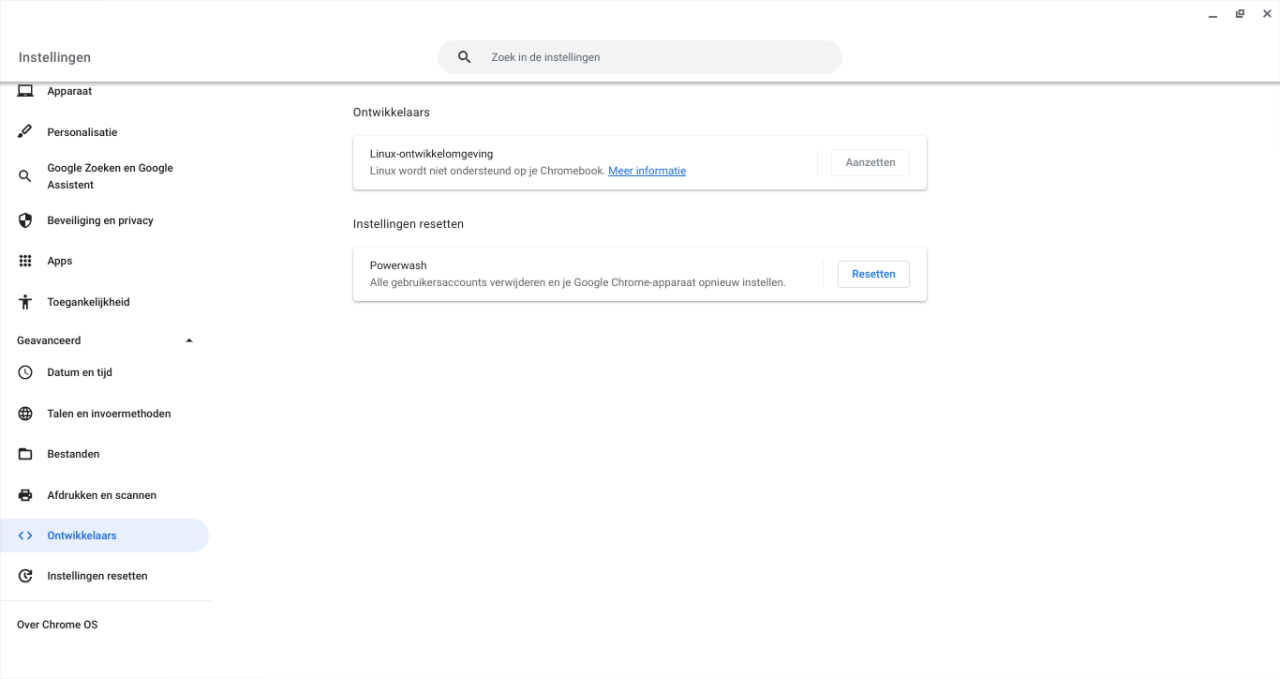Open Personalisatie via the brush icon
1280x679 pixels.
pyautogui.click(x=25, y=131)
